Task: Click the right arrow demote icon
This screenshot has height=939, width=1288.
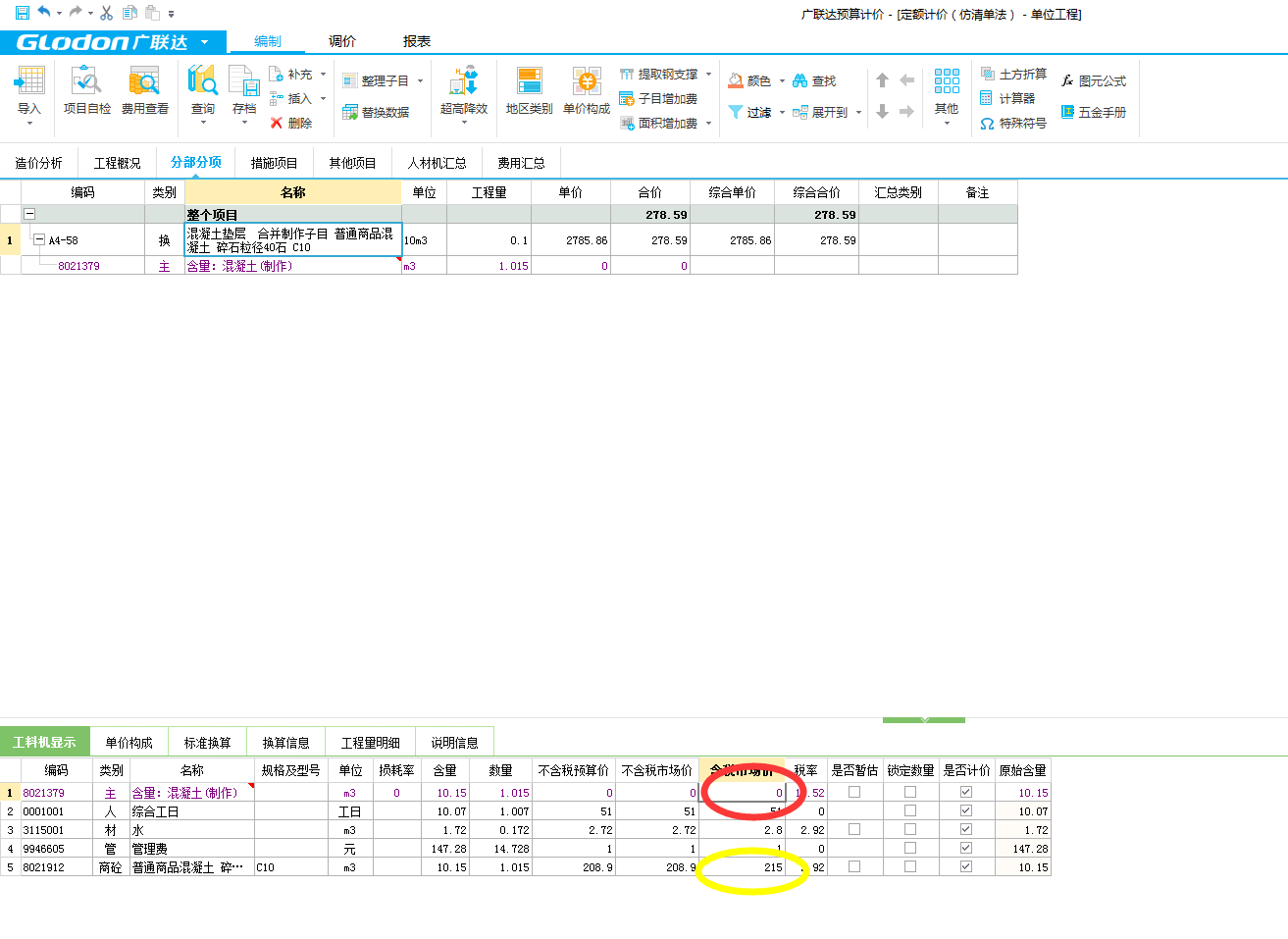Action: pos(907,112)
